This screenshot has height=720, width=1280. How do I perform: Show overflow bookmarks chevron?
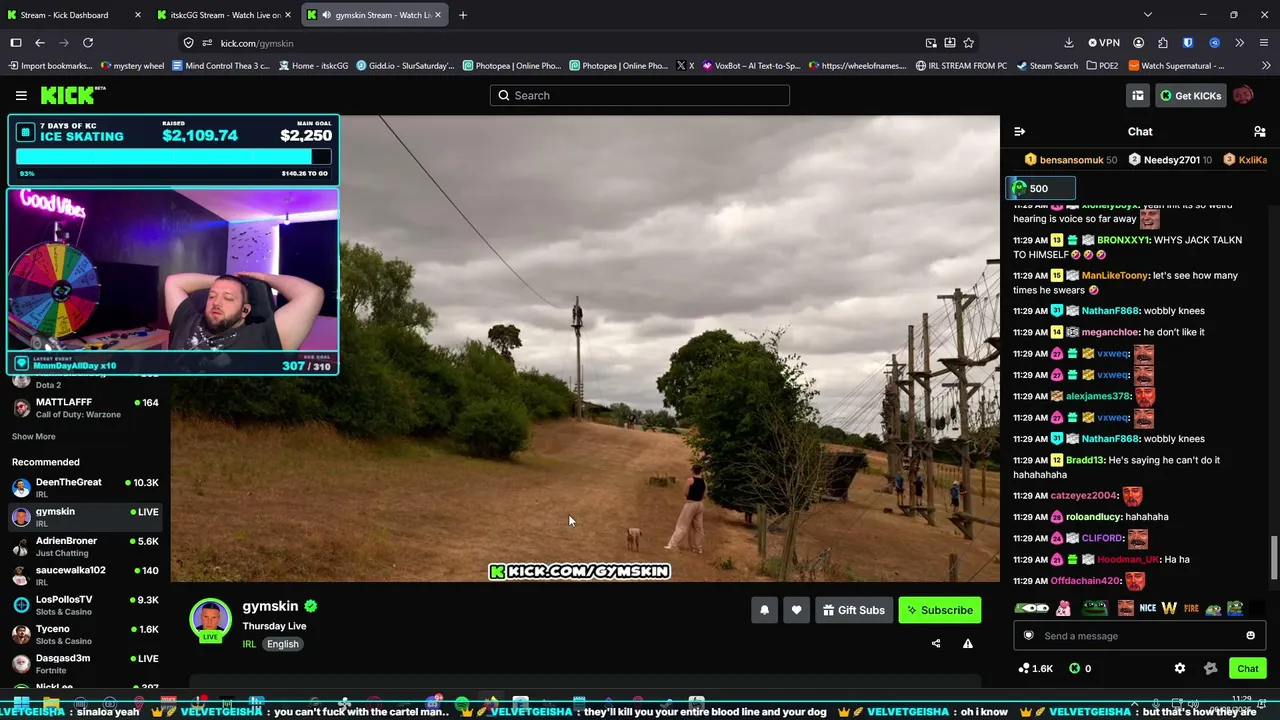[1265, 66]
